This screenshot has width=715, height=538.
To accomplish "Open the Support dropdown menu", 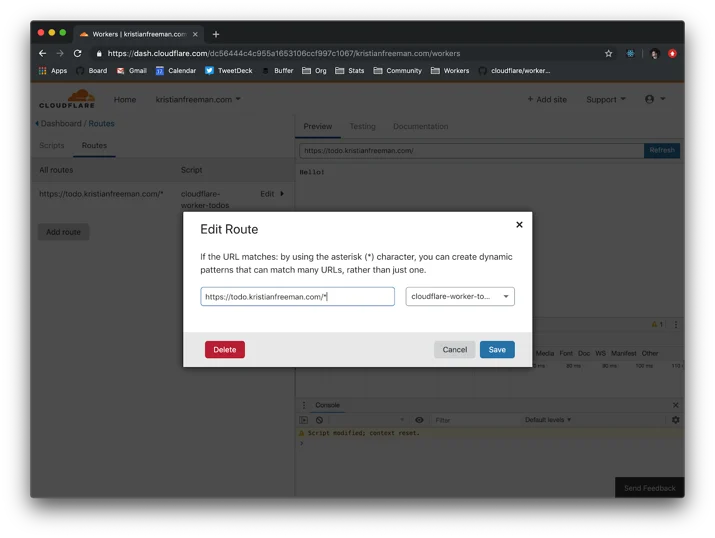I will tap(606, 99).
